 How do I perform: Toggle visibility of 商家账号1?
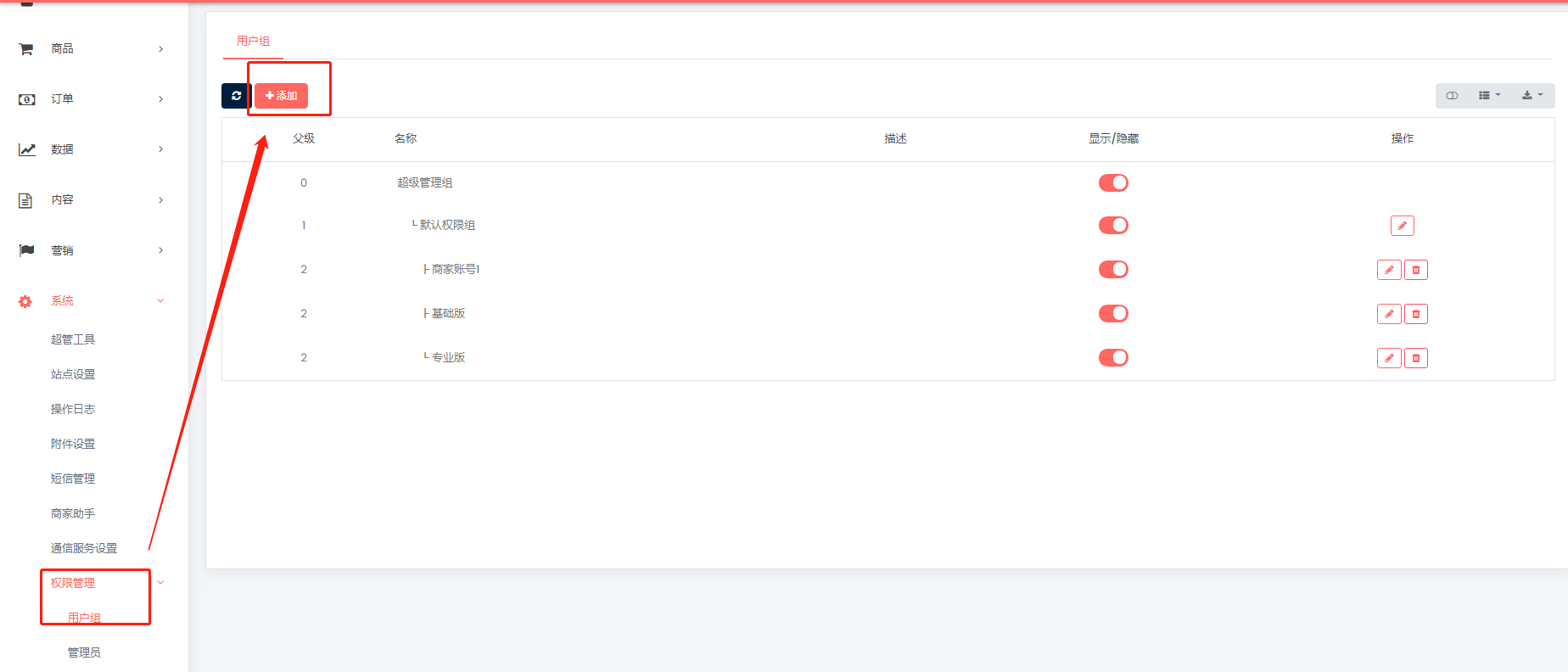(x=1113, y=269)
